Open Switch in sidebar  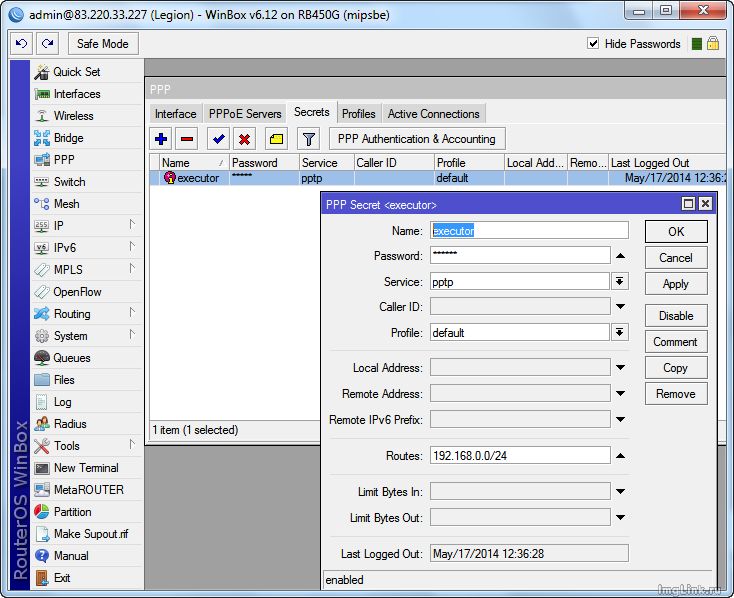click(87, 182)
